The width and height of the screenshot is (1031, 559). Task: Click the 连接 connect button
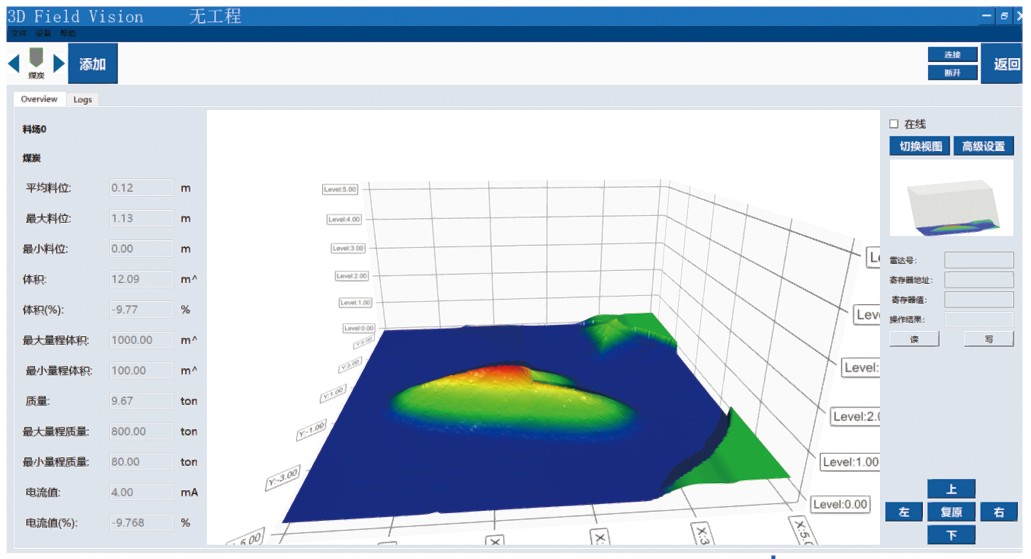point(951,54)
